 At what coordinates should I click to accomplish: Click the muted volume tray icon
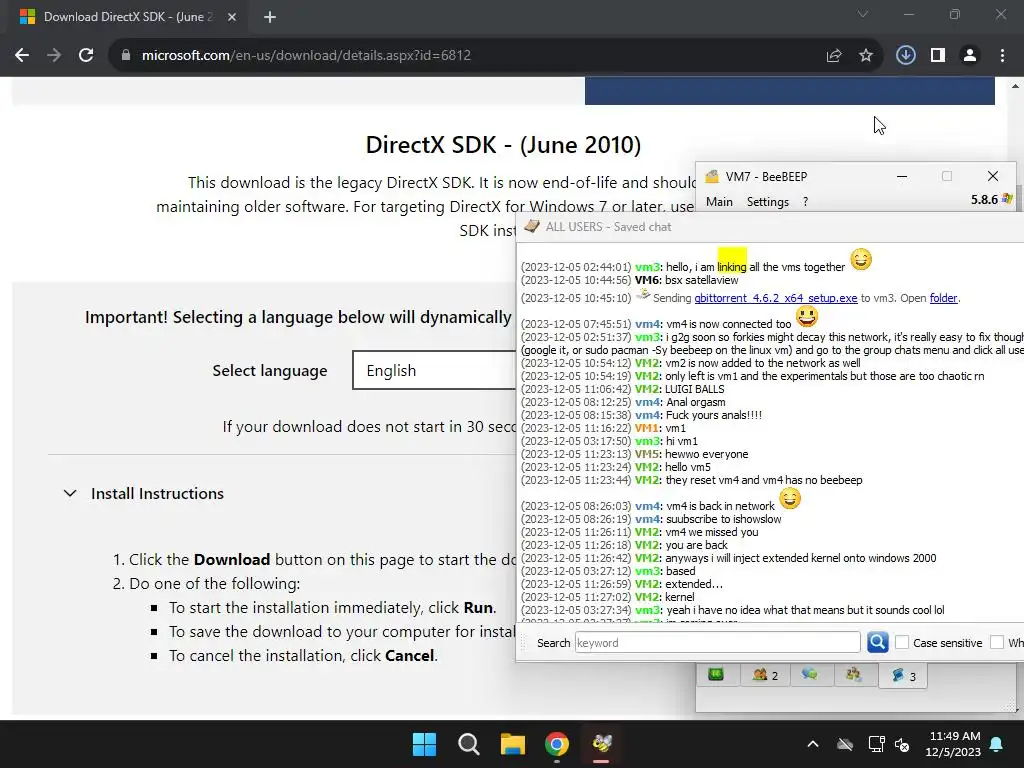point(903,744)
